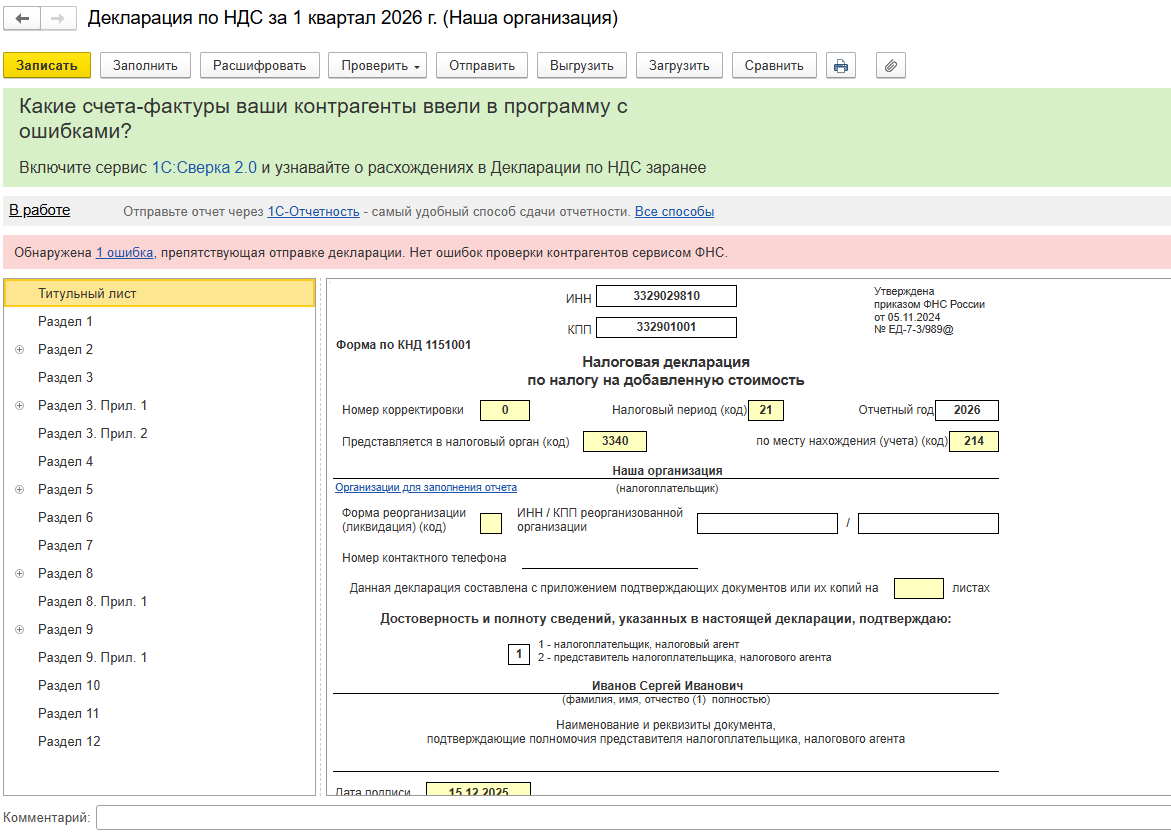Click the по месту нахождения code 214
Screen dimensions: 1171x836
click(x=974, y=442)
